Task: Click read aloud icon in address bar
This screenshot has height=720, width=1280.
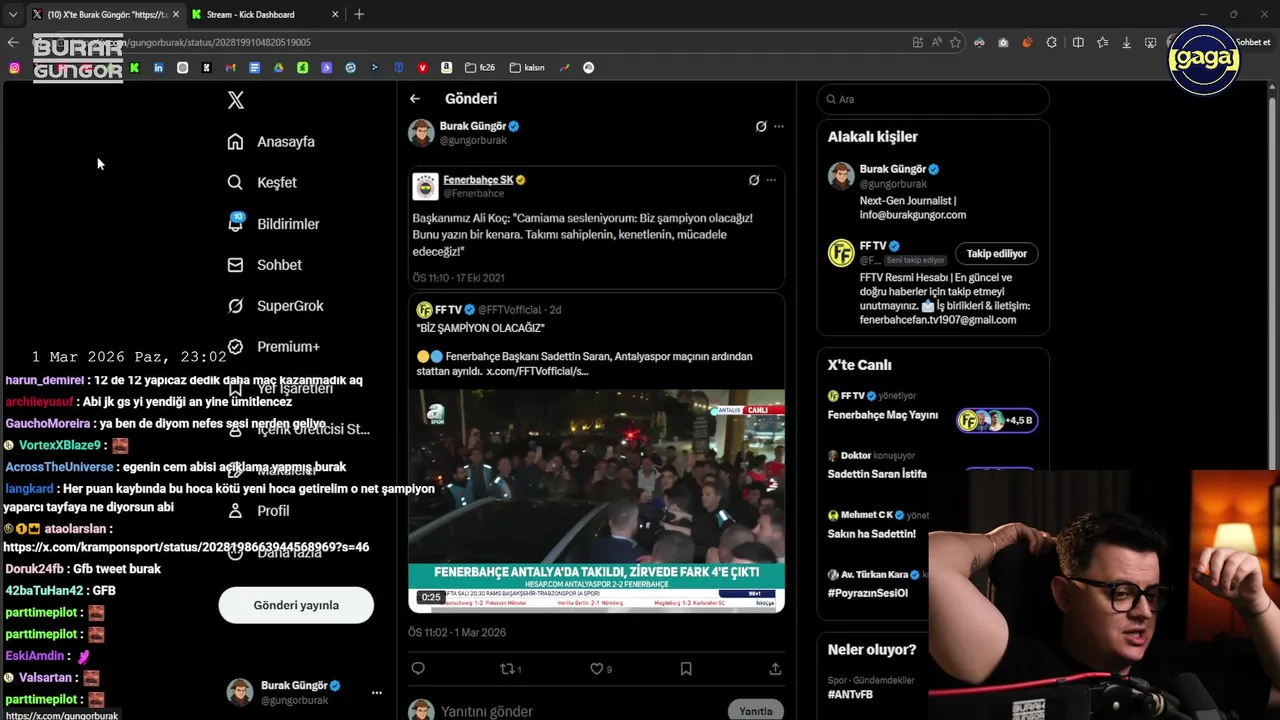Action: pos(937,42)
